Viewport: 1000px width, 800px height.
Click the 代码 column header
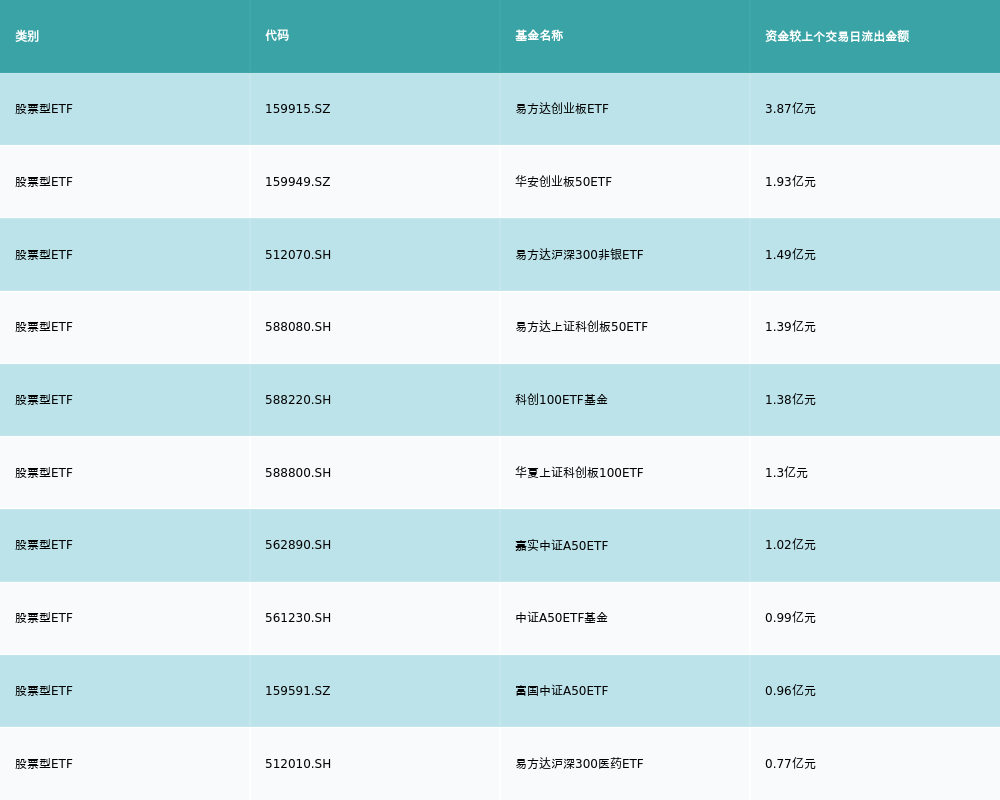[x=277, y=36]
